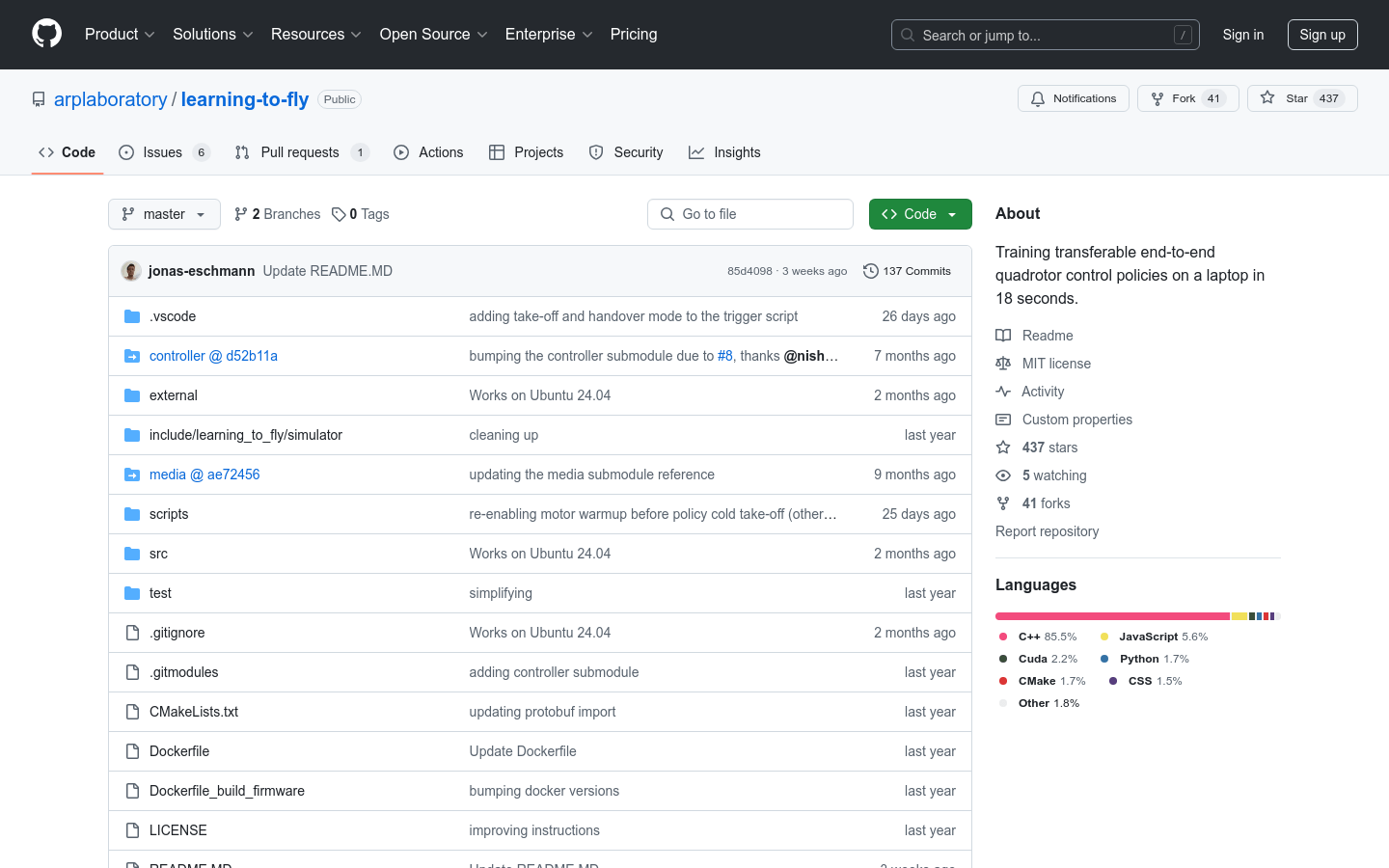Image resolution: width=1389 pixels, height=868 pixels.
Task: Switch to the Issues tab
Action: (164, 152)
